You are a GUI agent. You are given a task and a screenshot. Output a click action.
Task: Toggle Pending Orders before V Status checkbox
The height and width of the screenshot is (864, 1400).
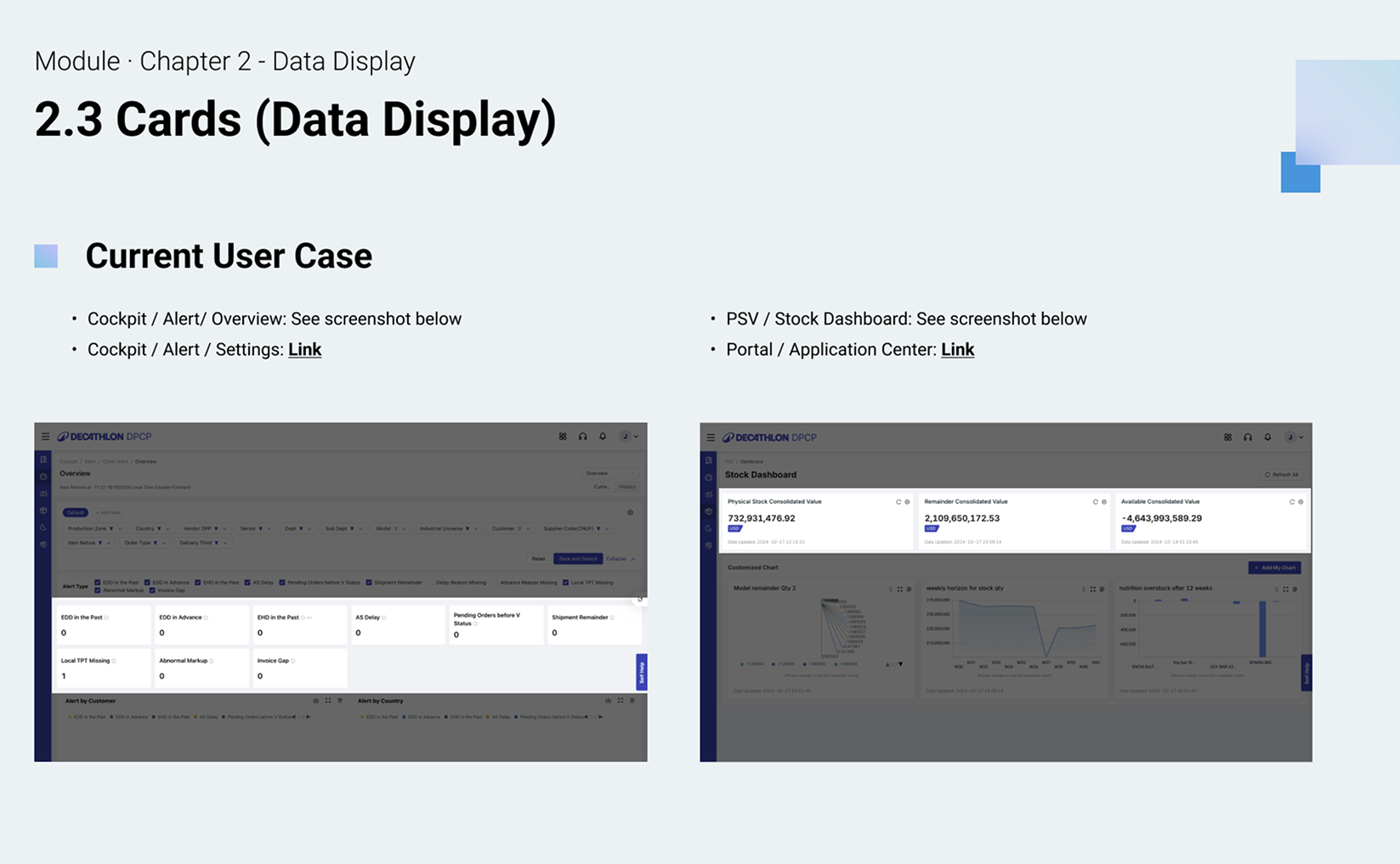282,583
